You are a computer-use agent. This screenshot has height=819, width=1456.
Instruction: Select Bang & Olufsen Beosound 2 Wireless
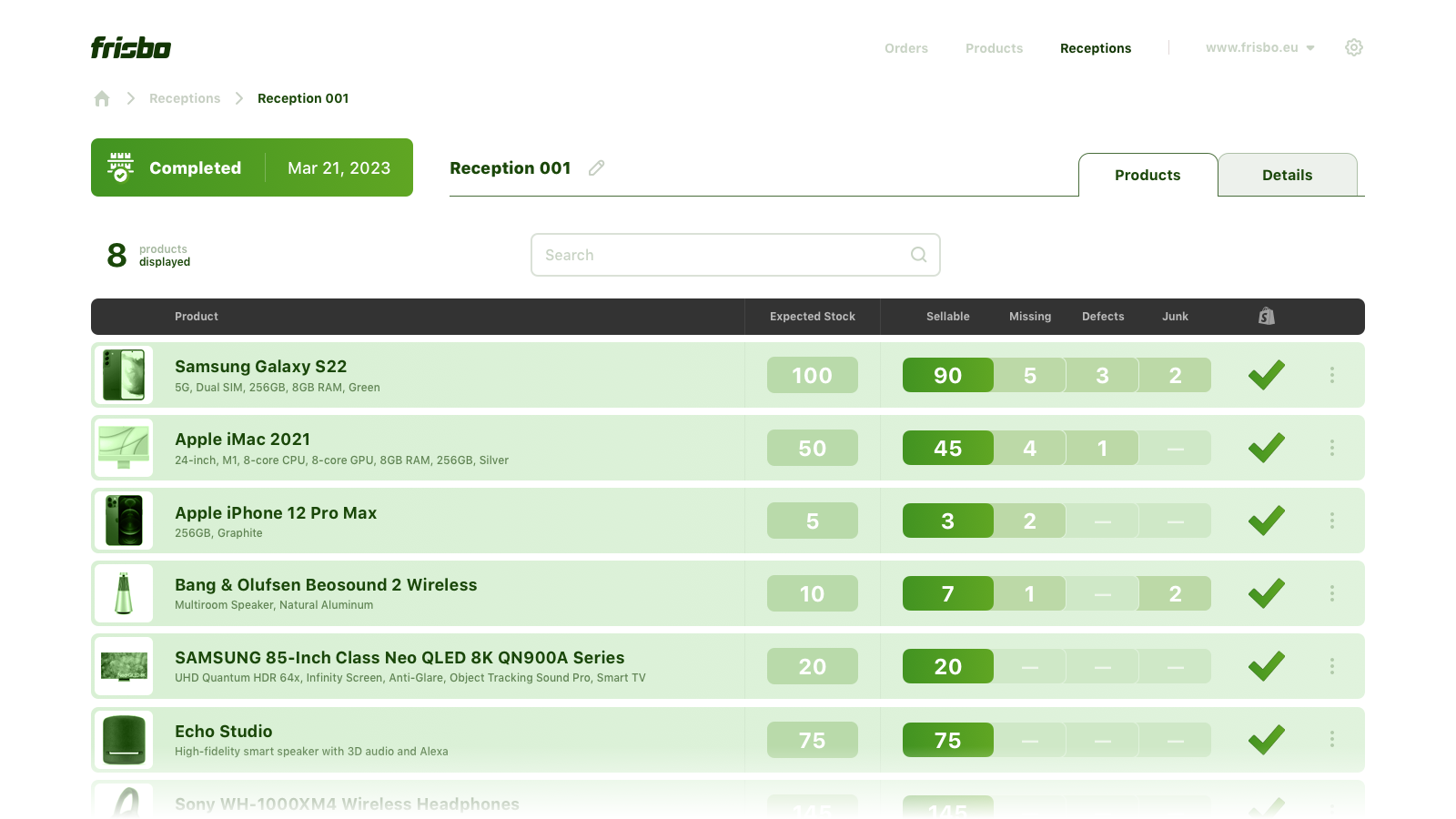[326, 585]
